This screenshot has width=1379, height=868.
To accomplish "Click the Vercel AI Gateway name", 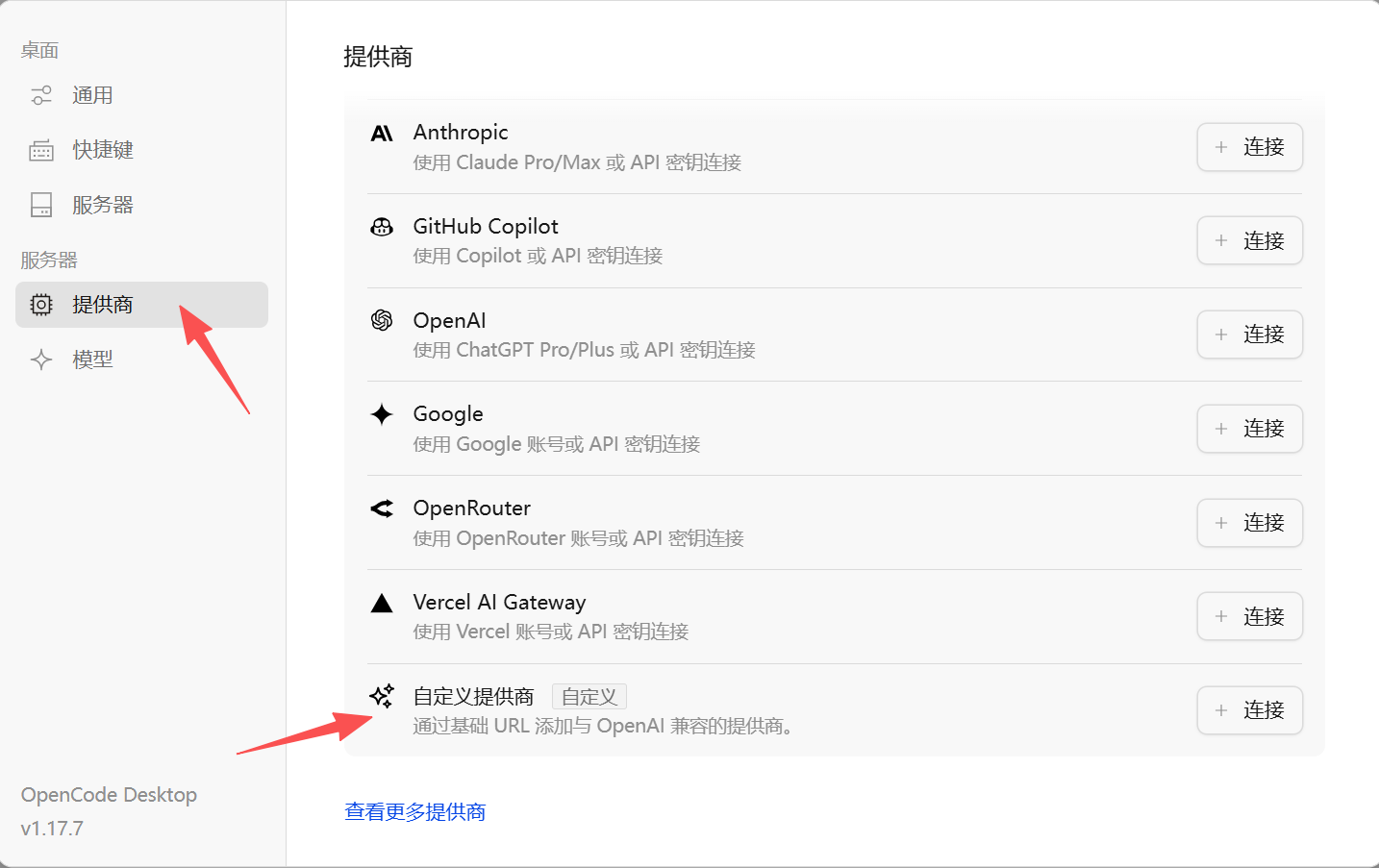I will point(499,603).
